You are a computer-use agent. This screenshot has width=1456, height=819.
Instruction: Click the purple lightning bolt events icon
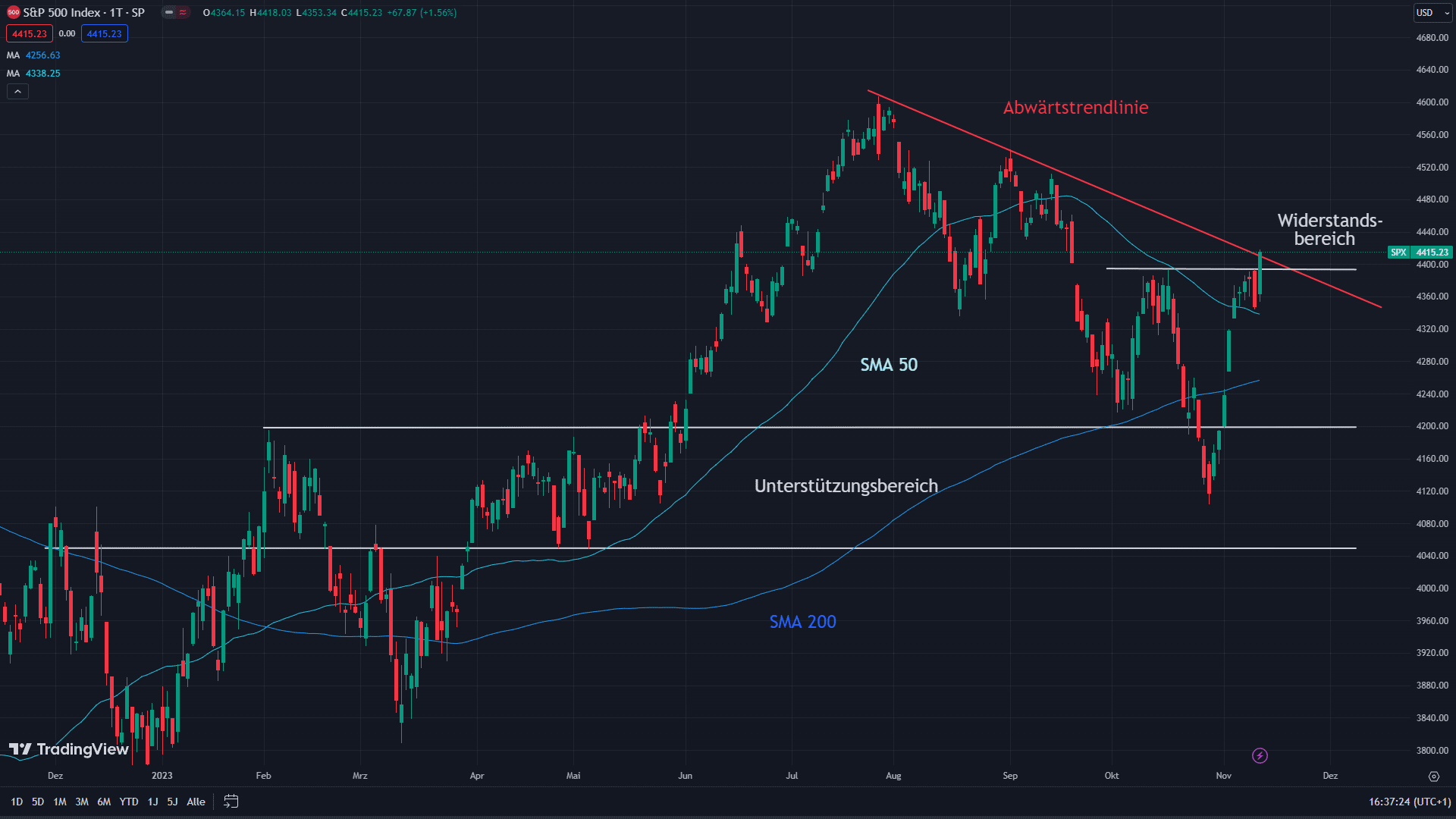(x=1260, y=755)
